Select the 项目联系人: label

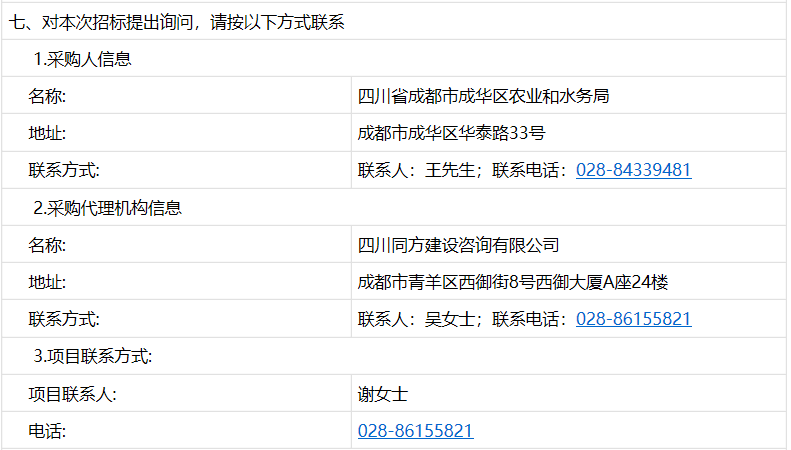73,394
